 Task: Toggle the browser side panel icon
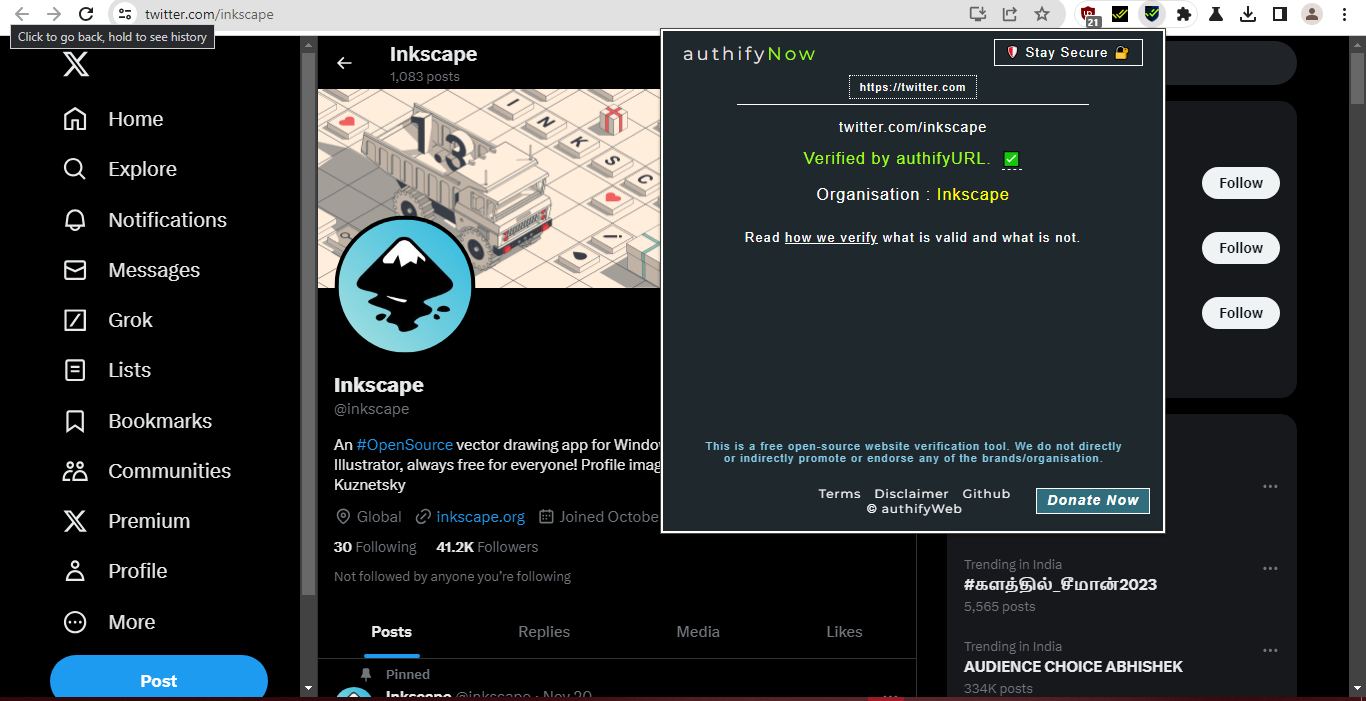(1279, 14)
